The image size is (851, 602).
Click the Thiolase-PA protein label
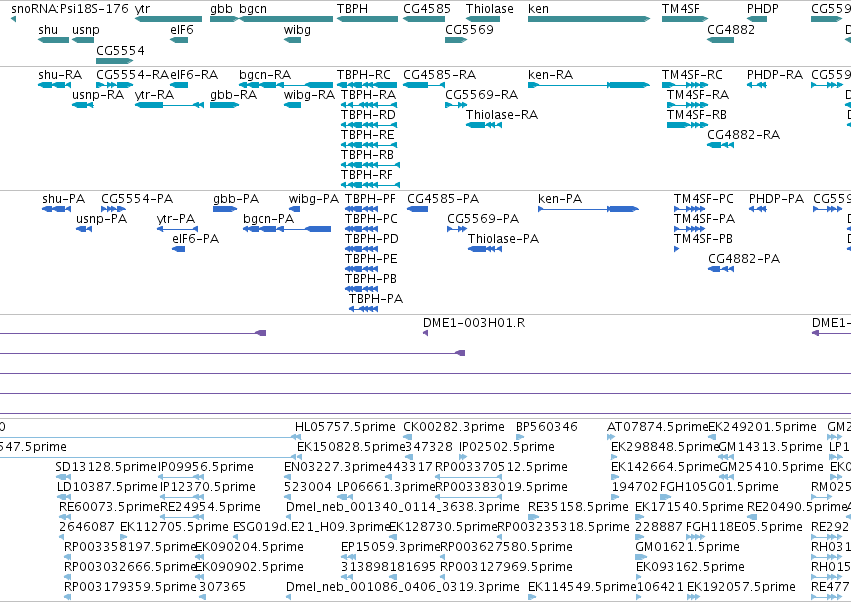[x=503, y=239]
